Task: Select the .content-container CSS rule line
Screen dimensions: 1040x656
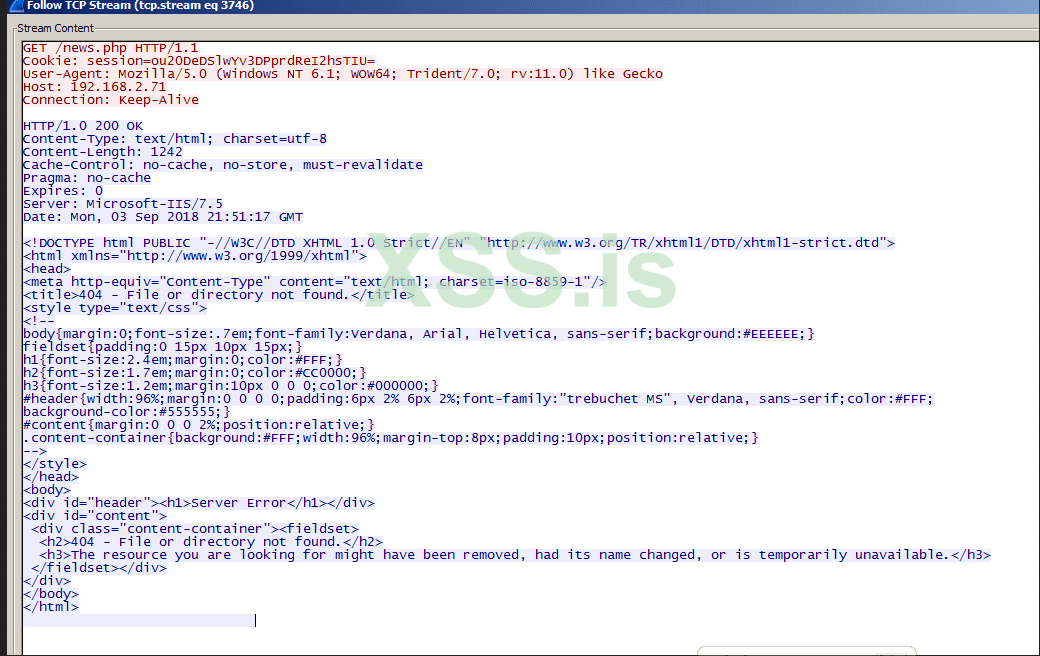Action: point(391,438)
